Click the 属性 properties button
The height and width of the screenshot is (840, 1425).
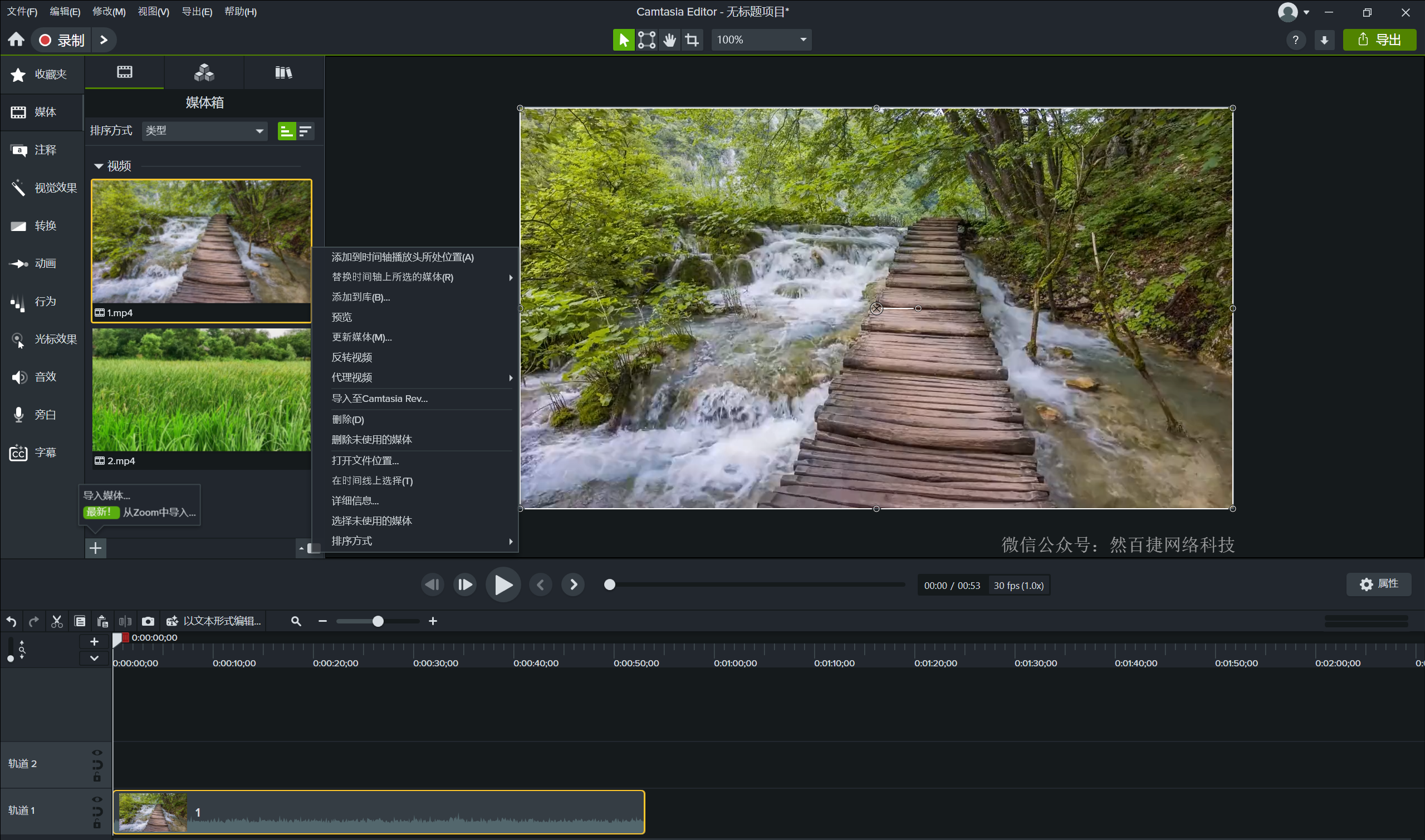click(x=1378, y=583)
